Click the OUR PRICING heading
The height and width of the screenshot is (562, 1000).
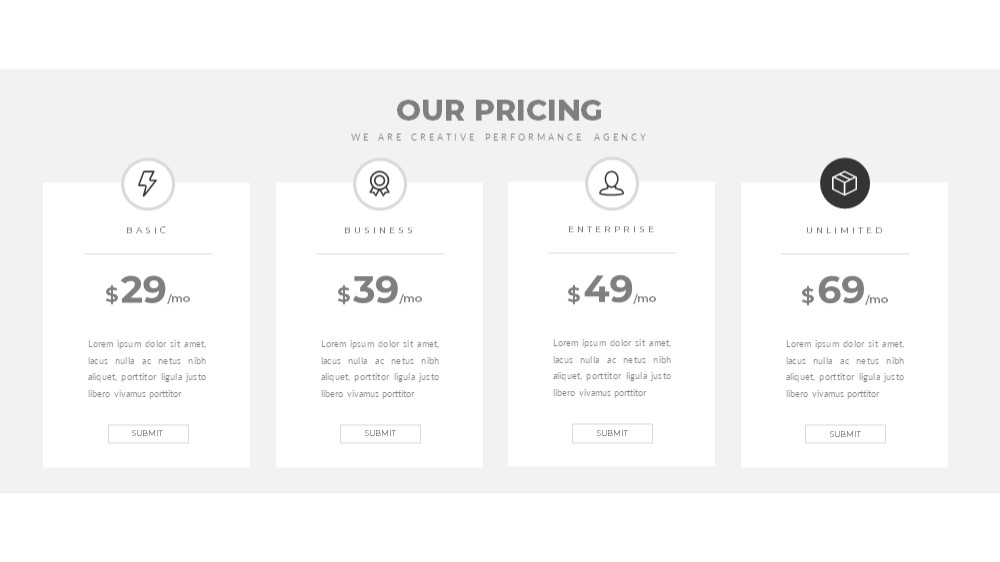(499, 110)
